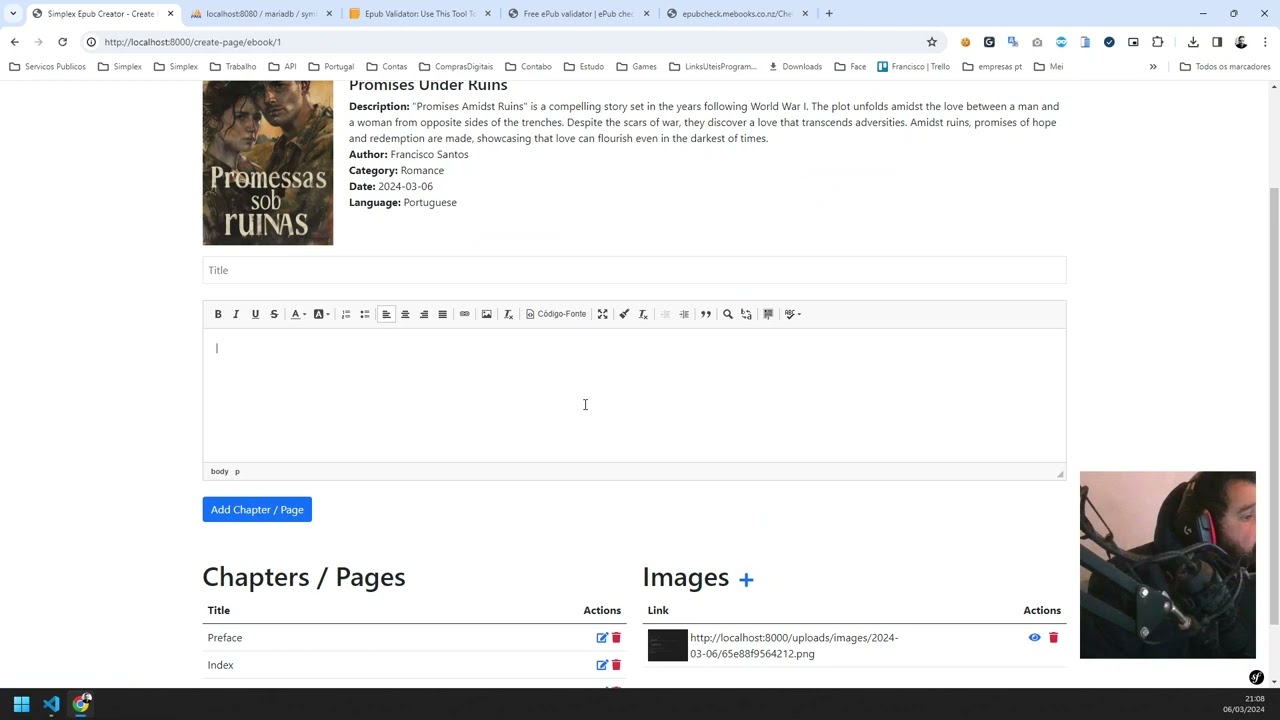Viewport: 1280px width, 720px height.
Task: Click the copy formatting brush icon
Action: click(x=624, y=314)
